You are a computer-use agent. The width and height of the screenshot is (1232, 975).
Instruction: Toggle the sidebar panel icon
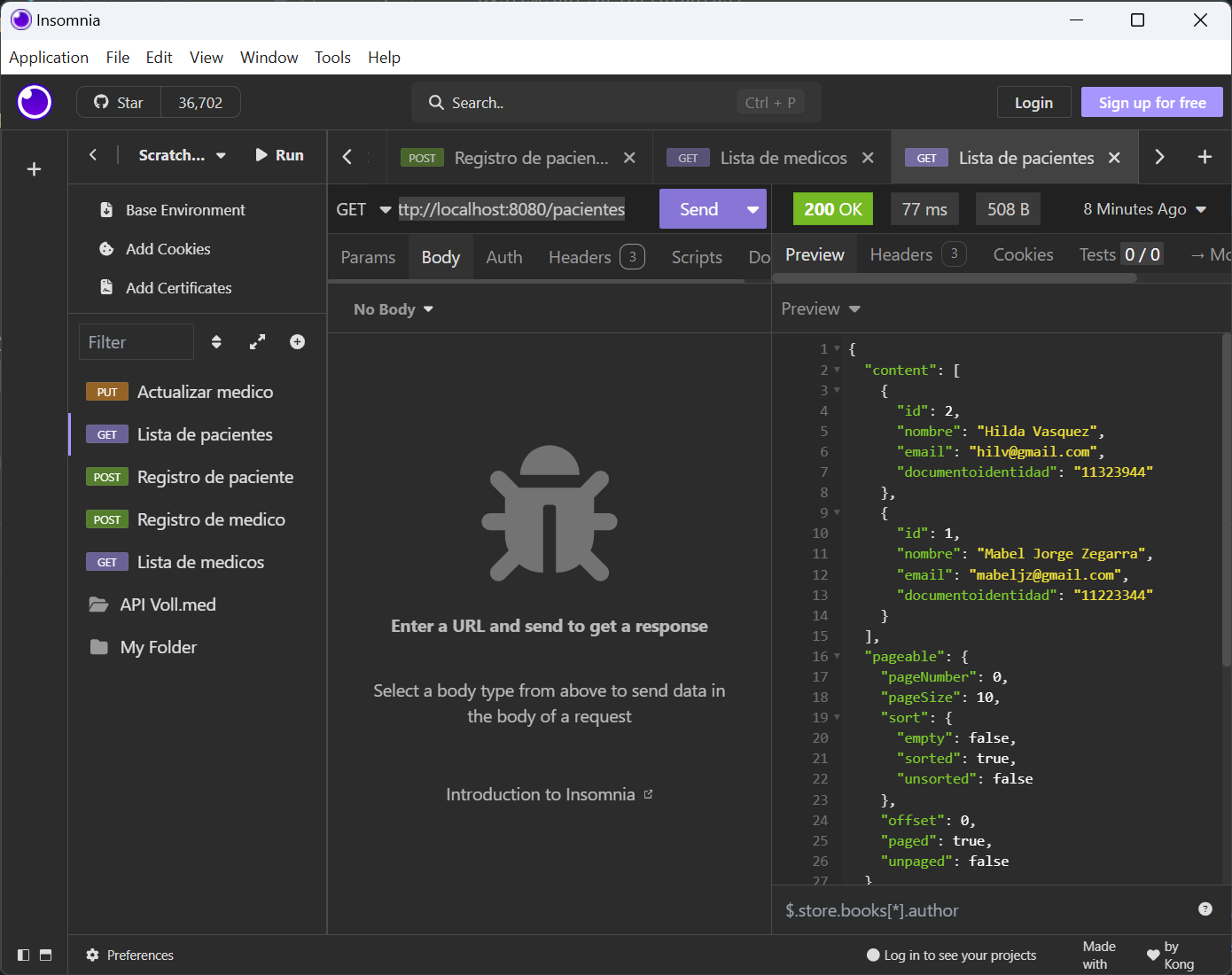pos(24,955)
